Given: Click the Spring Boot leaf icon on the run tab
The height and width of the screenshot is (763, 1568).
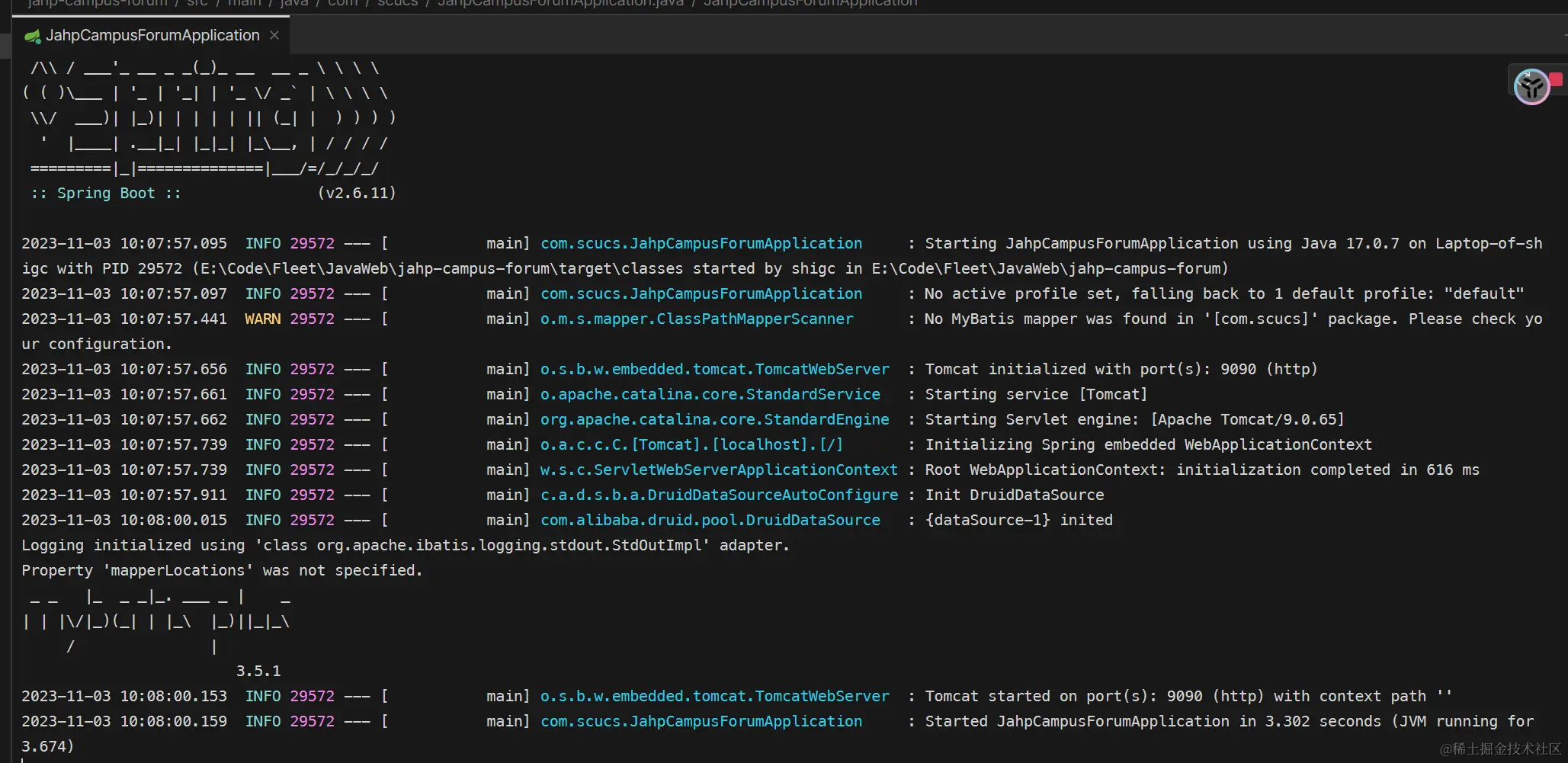Looking at the screenshot, I should pos(32,35).
